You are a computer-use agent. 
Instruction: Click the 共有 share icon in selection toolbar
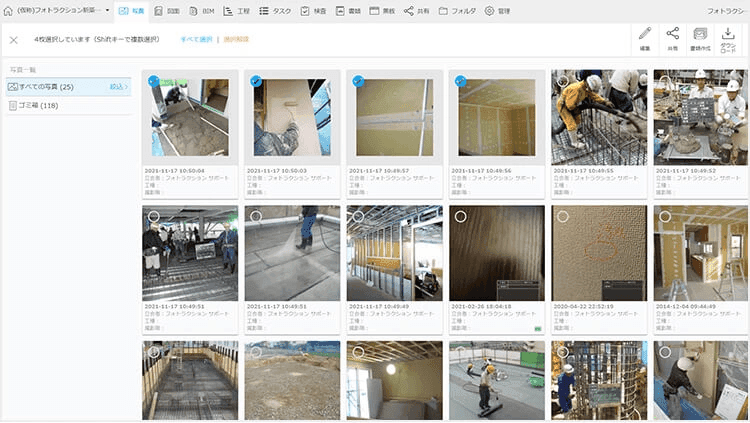tap(673, 33)
